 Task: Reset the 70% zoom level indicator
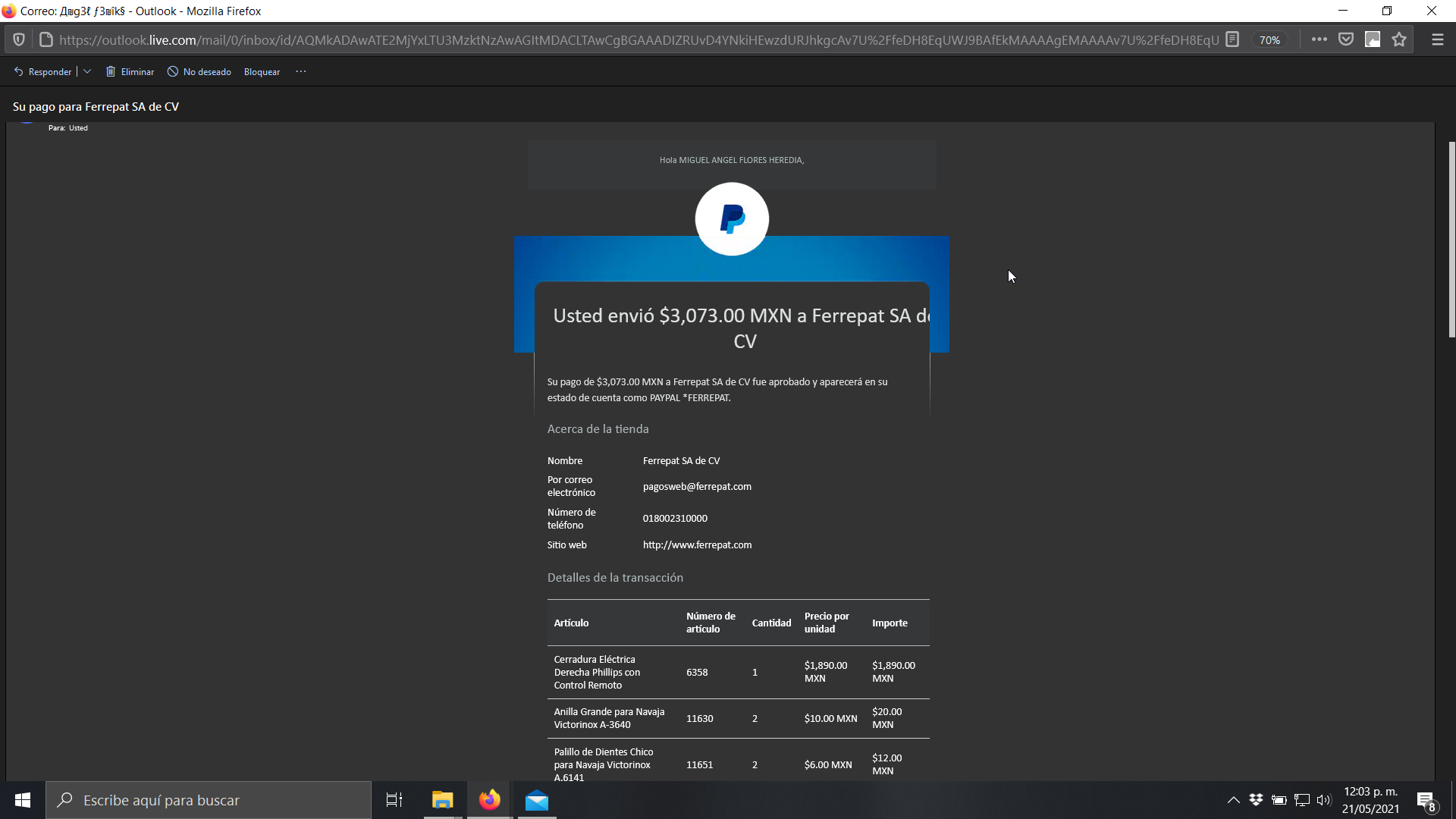pyautogui.click(x=1269, y=40)
